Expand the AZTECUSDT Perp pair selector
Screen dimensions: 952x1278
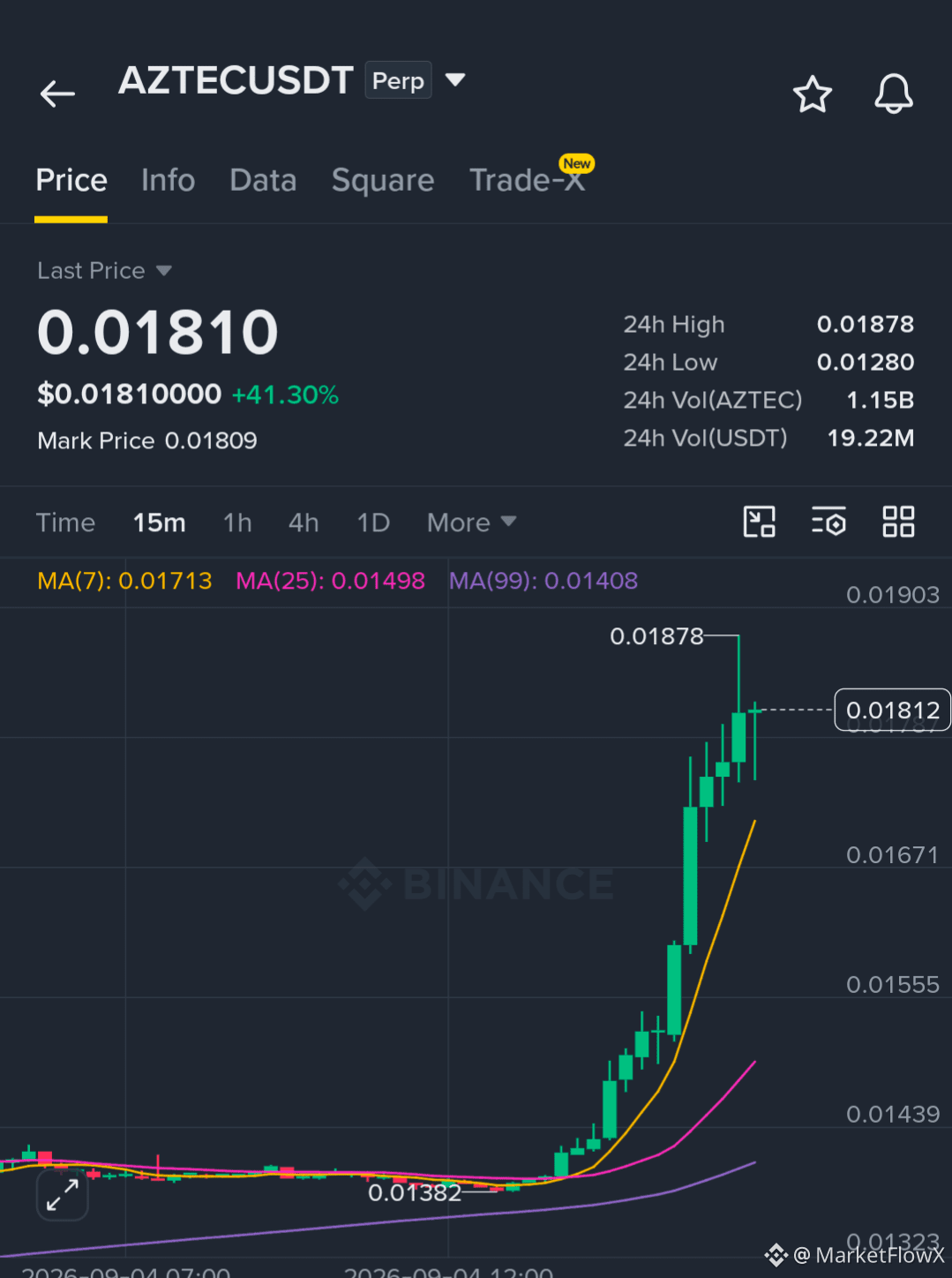[x=455, y=80]
